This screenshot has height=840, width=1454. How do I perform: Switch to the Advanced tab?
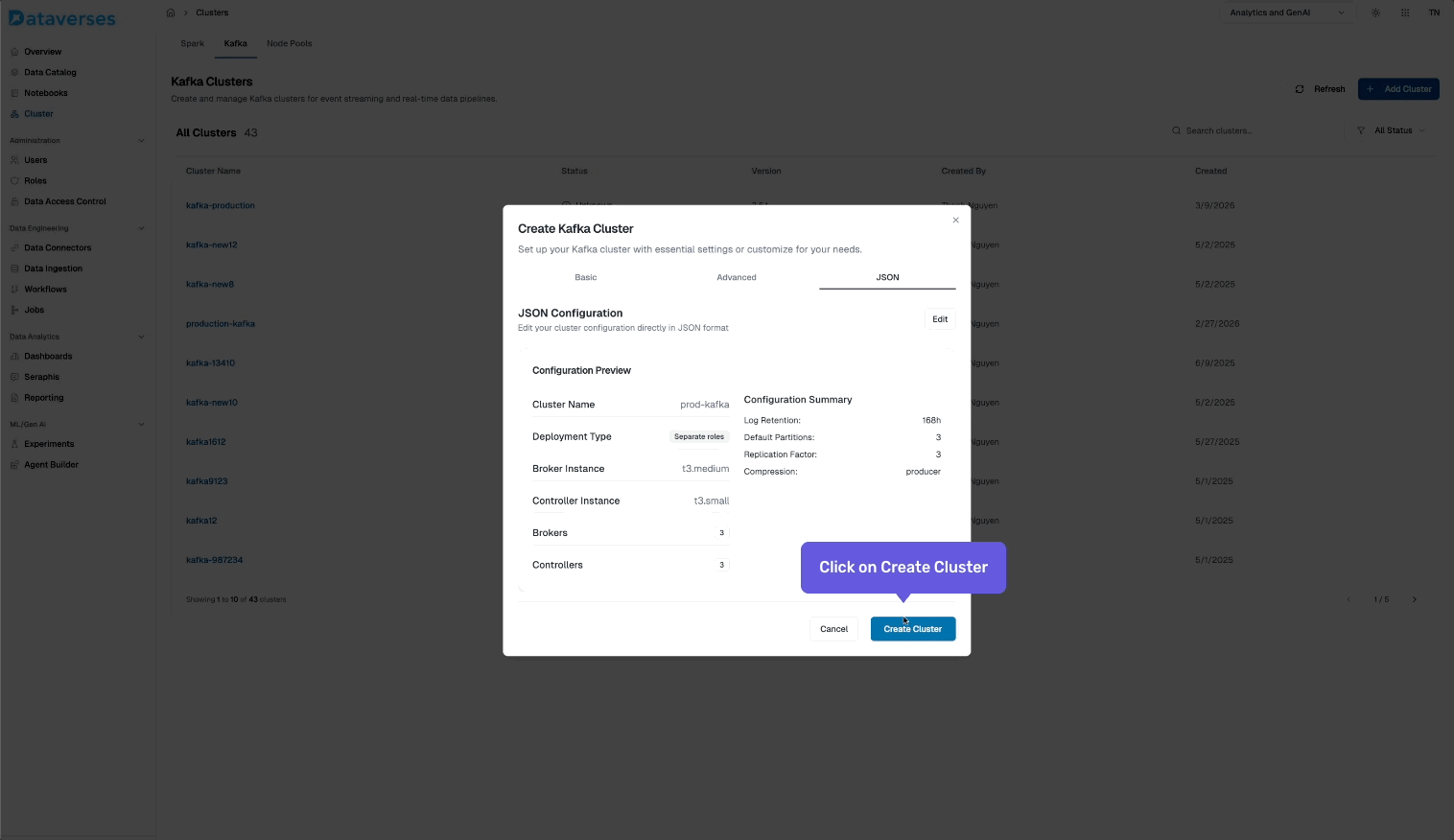click(737, 277)
